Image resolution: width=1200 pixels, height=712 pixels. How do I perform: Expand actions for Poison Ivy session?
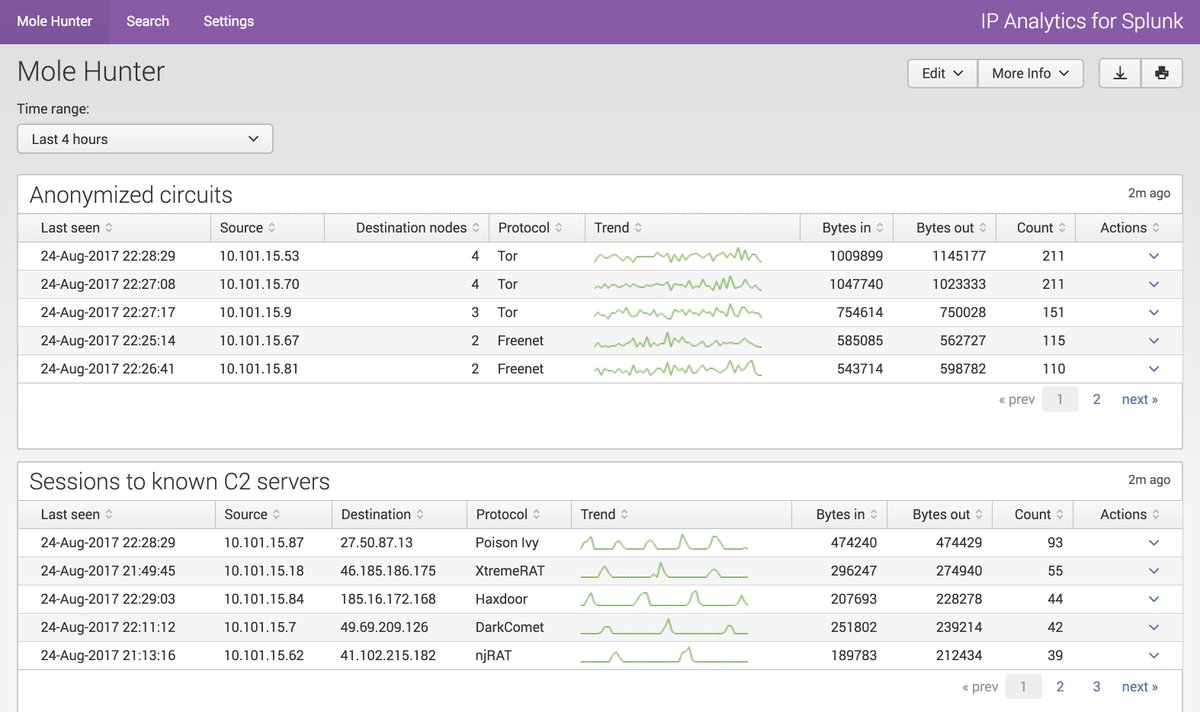1154,542
